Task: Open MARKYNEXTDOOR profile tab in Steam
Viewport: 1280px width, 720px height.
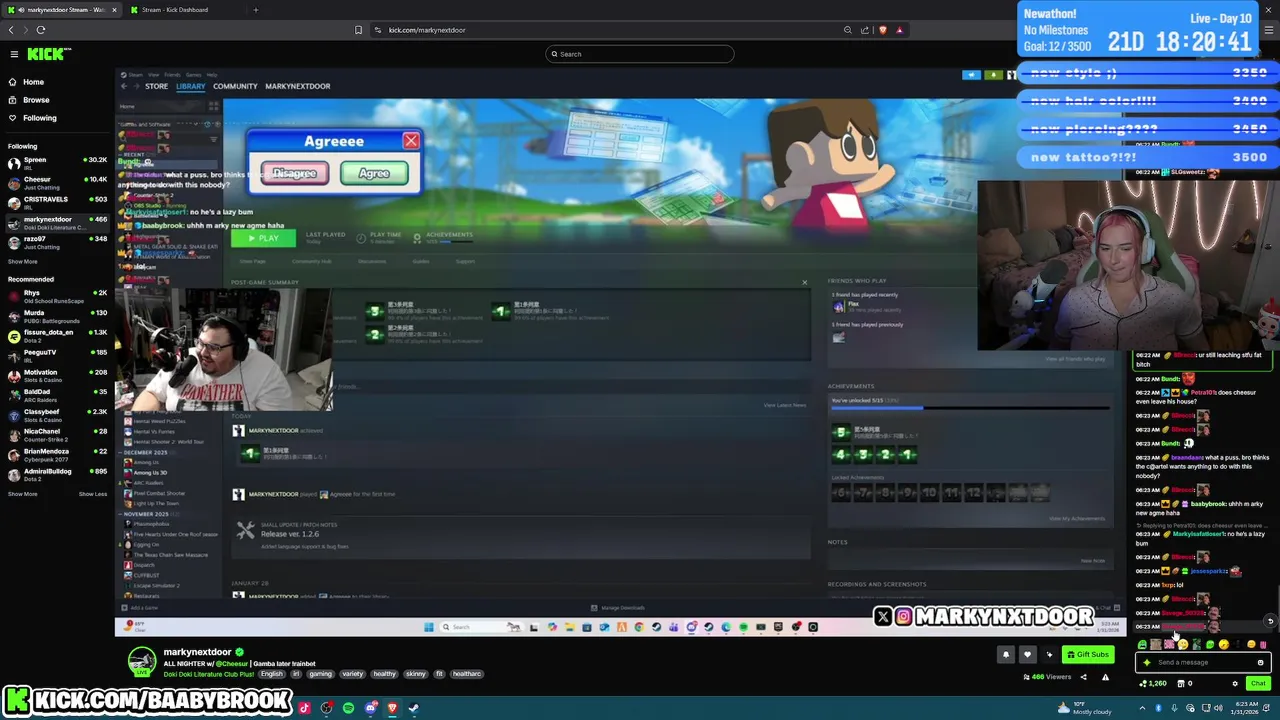Action: tap(297, 86)
